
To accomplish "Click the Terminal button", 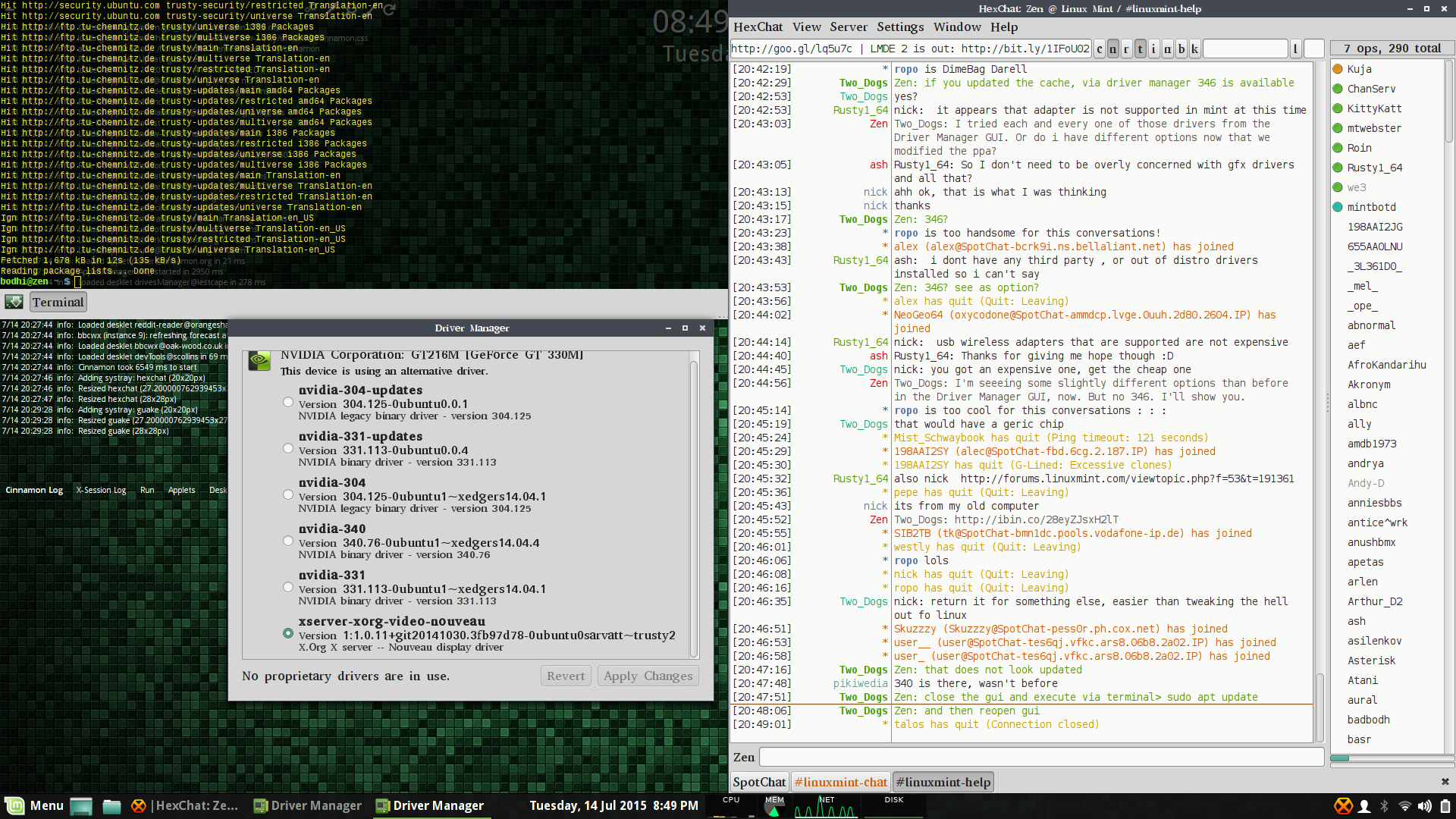I will 58,302.
